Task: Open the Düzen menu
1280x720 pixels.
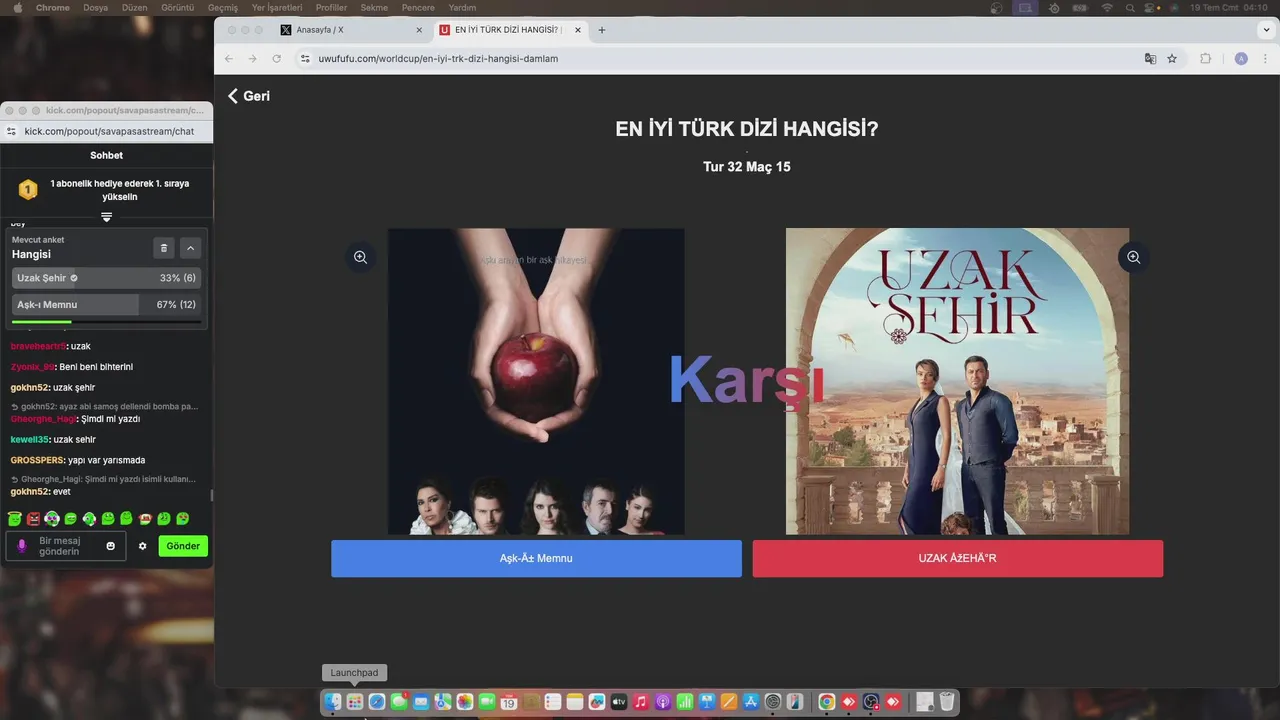Action: tap(134, 7)
